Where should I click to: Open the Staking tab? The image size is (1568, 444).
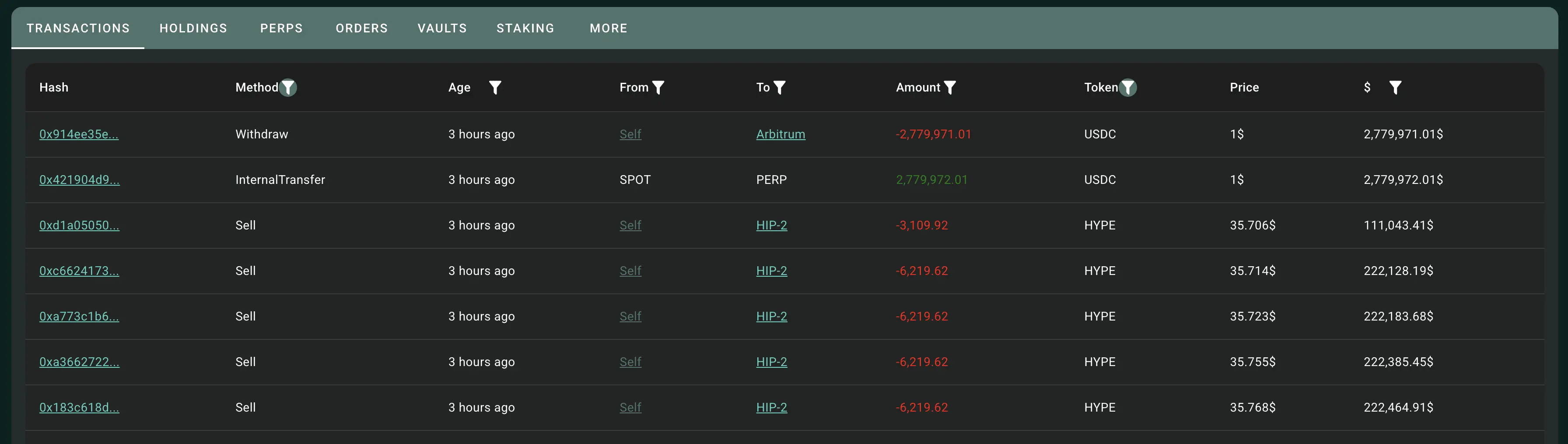pyautogui.click(x=525, y=28)
